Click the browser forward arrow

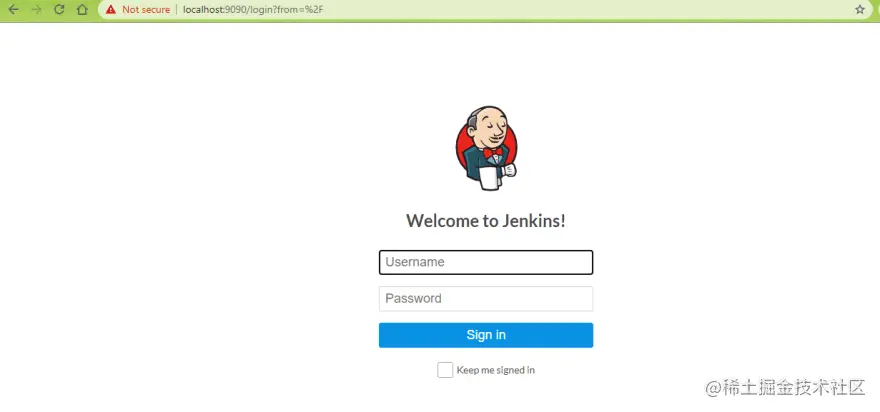point(36,10)
